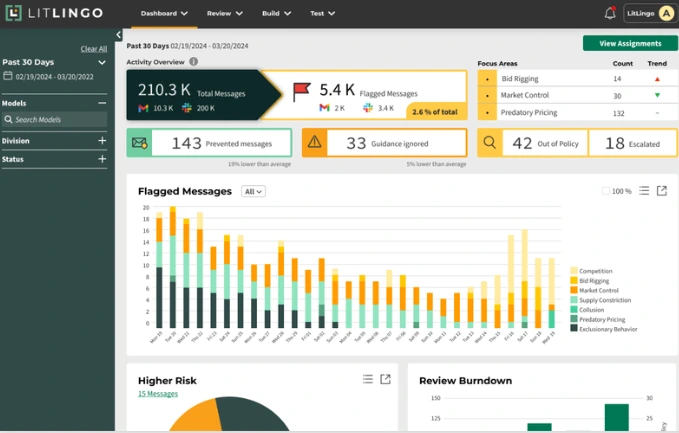Toggle the Predatory Pricing legend series
This screenshot has height=433, width=679.
click(x=598, y=319)
